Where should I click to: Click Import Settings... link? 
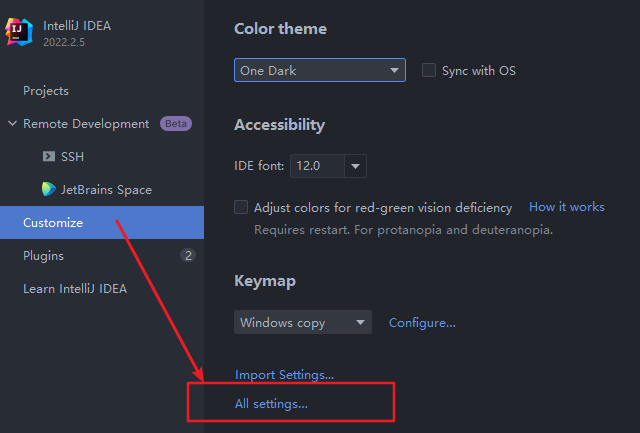[x=284, y=375]
